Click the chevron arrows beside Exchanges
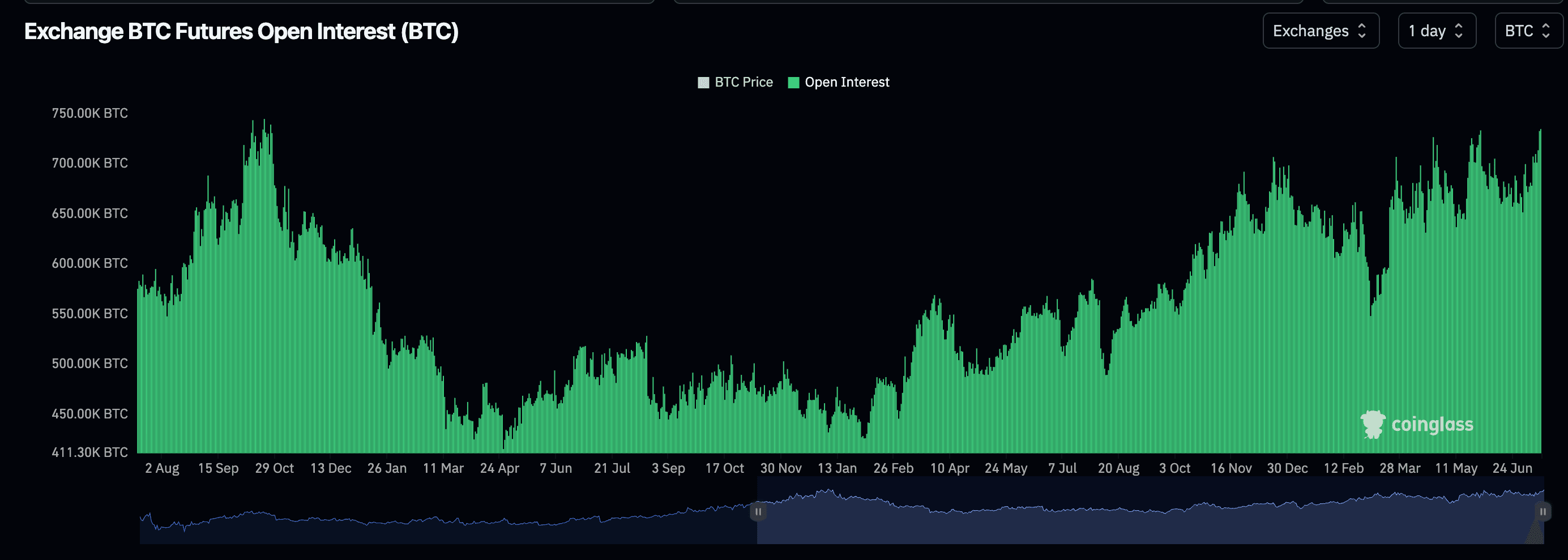1568x560 pixels. tap(1362, 31)
